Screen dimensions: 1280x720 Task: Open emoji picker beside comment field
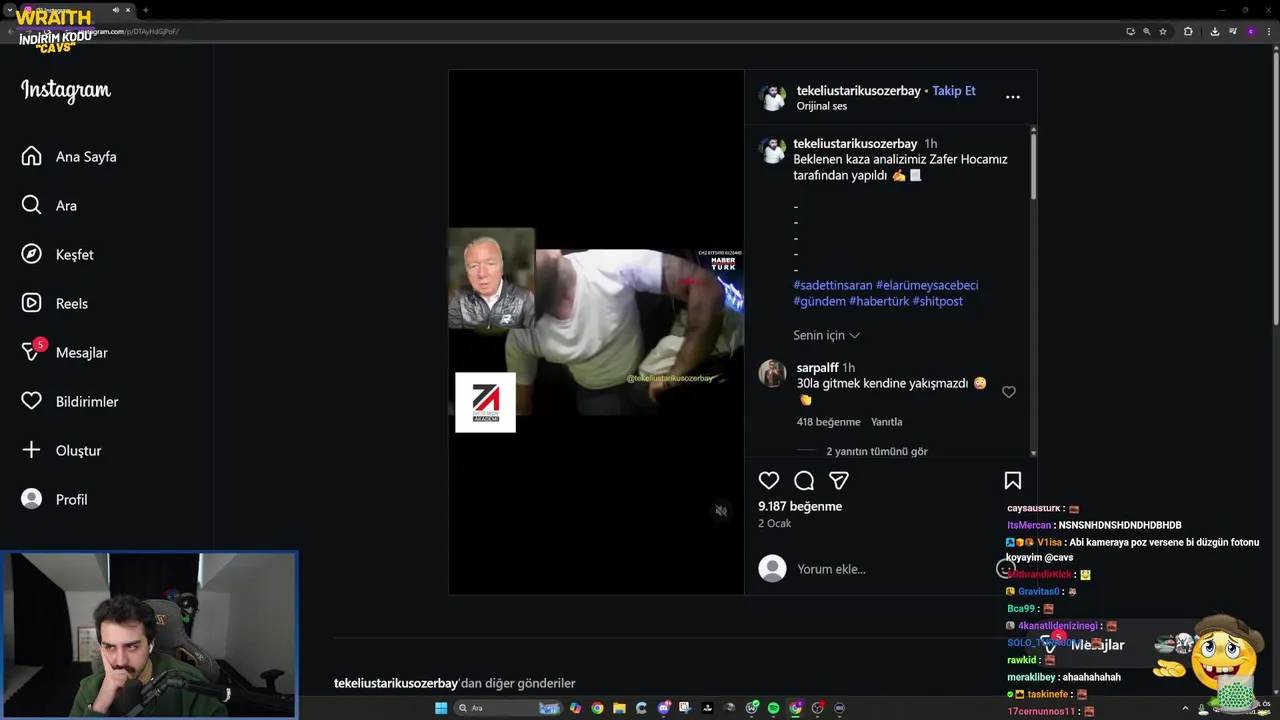click(x=1006, y=569)
